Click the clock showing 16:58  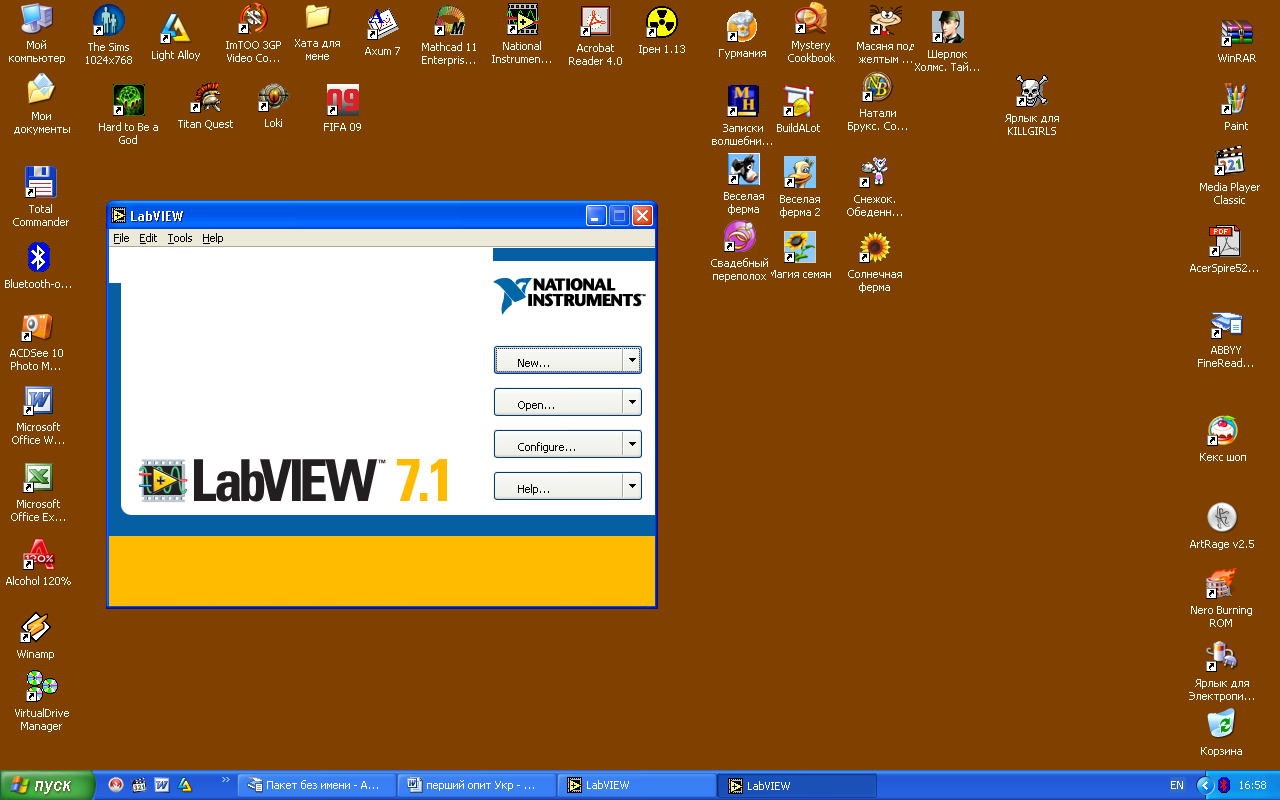pos(1253,786)
